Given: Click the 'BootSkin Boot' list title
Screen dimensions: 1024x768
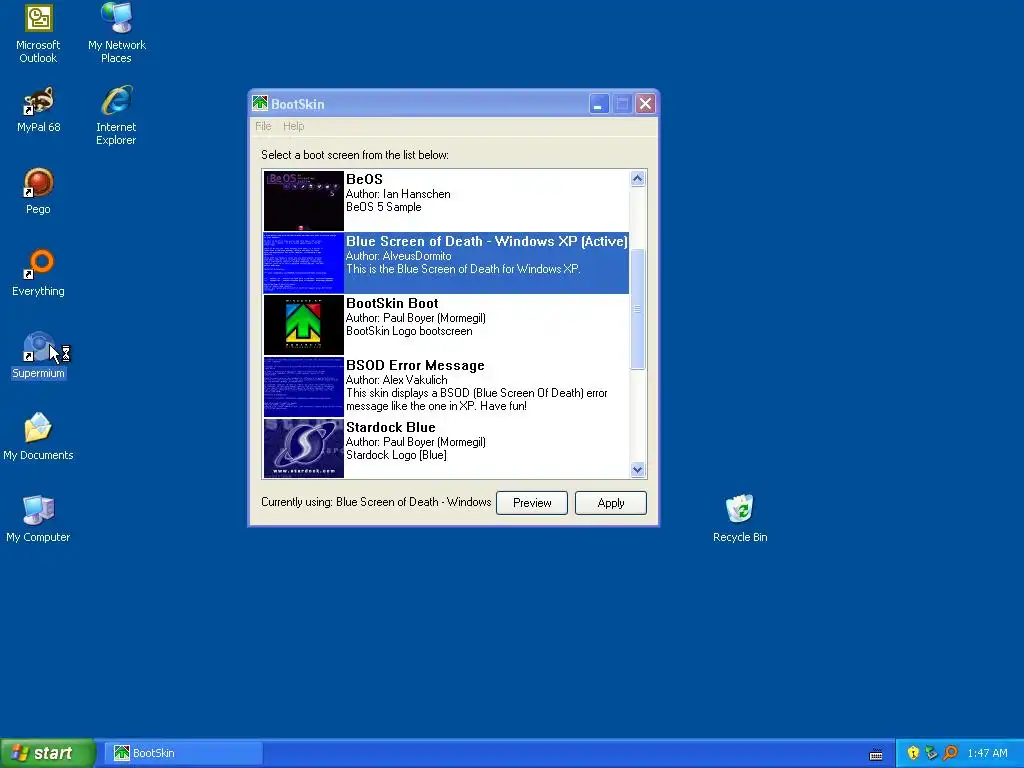Looking at the screenshot, I should tap(392, 303).
